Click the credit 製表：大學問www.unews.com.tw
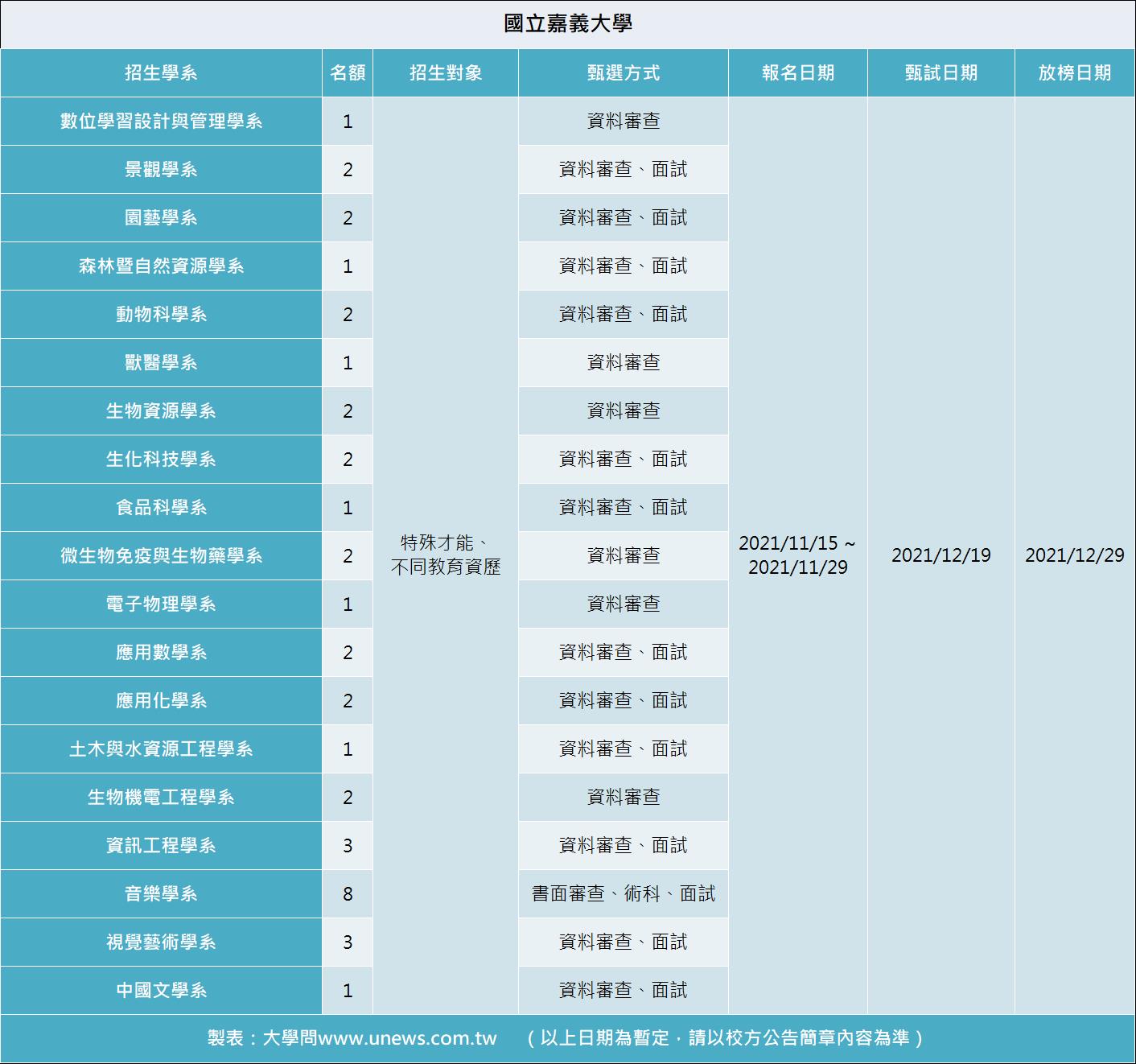This screenshot has width=1136, height=1064. 352,1038
